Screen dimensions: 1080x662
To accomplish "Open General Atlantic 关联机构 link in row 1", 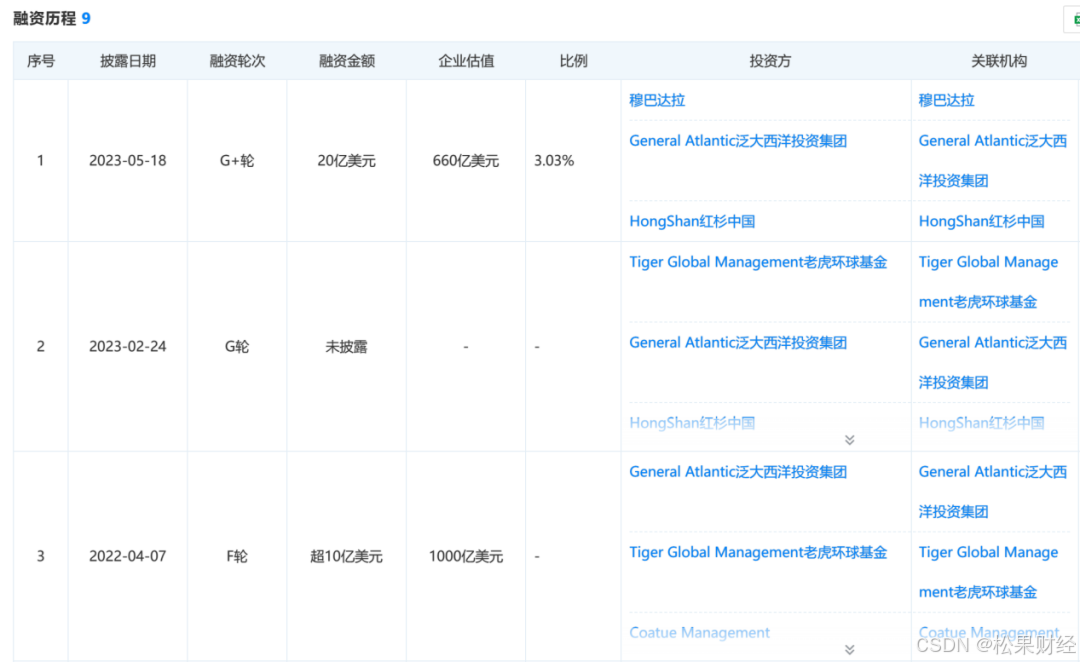I will (x=993, y=161).
